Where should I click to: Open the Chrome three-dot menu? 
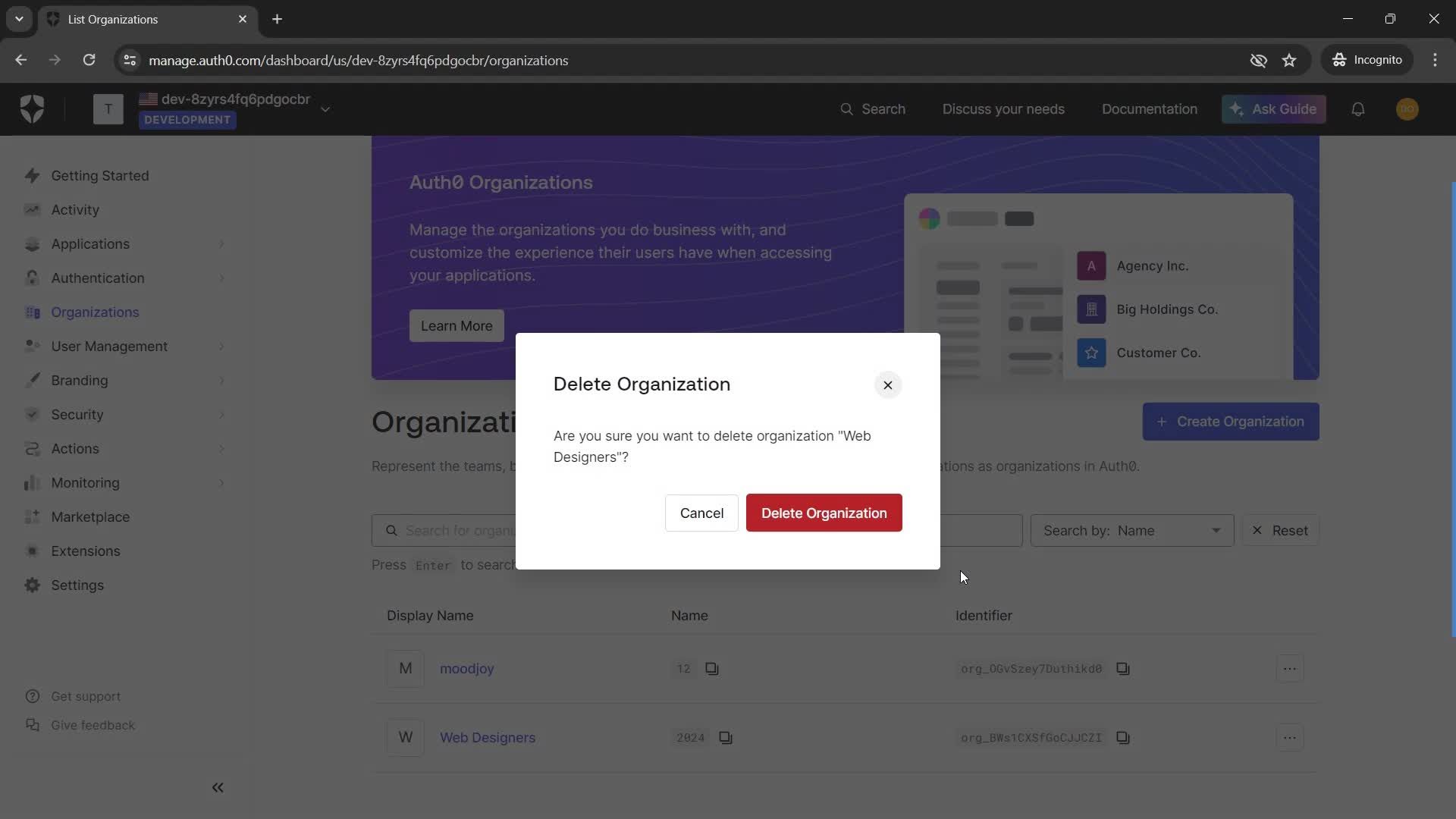[x=1435, y=60]
